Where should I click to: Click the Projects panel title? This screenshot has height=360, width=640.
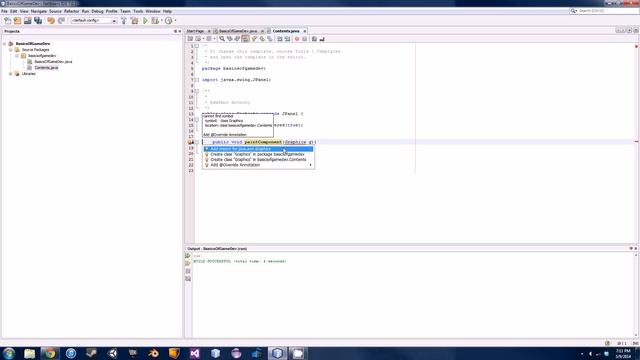[12, 31]
